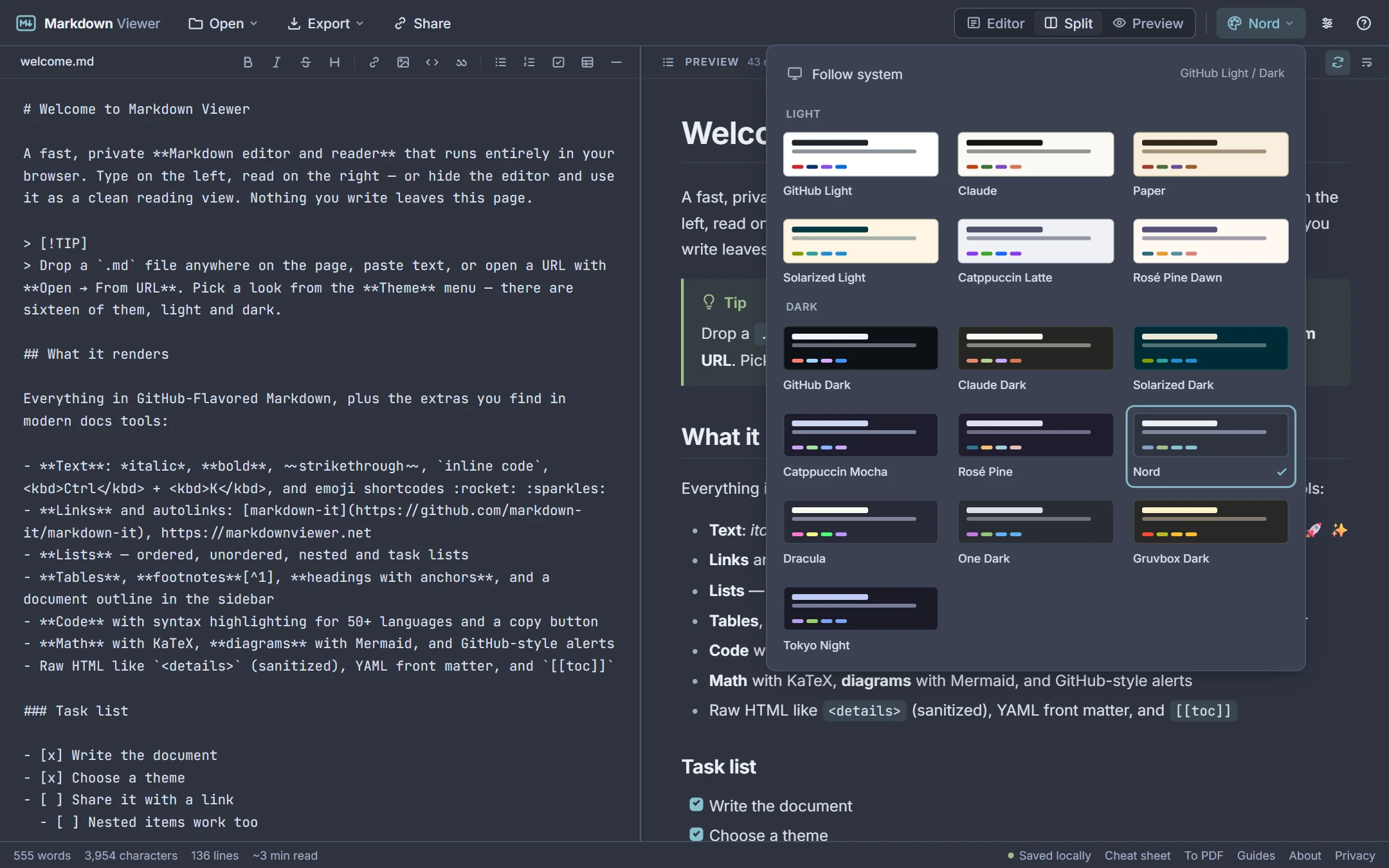The image size is (1389, 868).
Task: Insert a horizontal rule
Action: point(616,62)
